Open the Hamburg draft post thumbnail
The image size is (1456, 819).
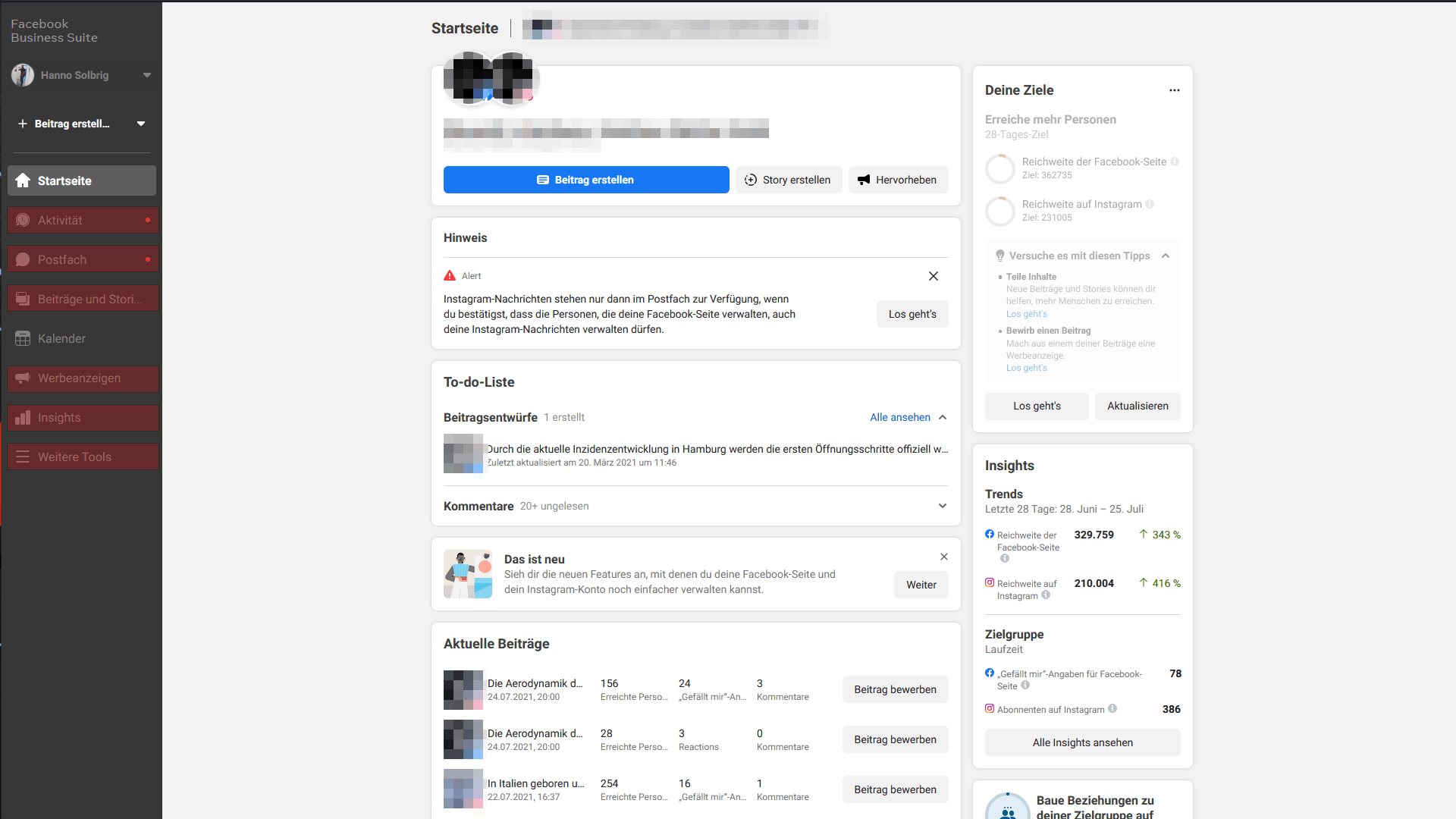click(463, 453)
